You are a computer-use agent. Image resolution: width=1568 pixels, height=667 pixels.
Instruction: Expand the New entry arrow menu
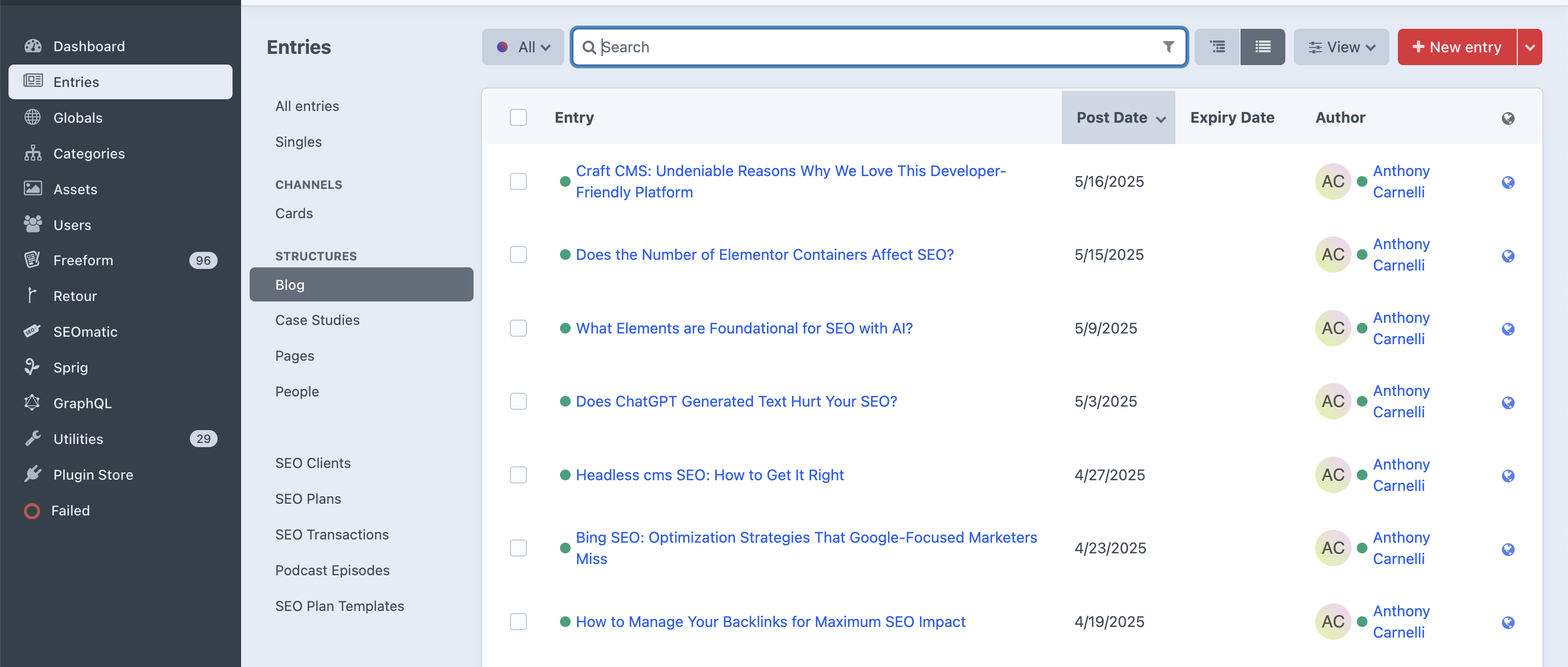tap(1530, 47)
